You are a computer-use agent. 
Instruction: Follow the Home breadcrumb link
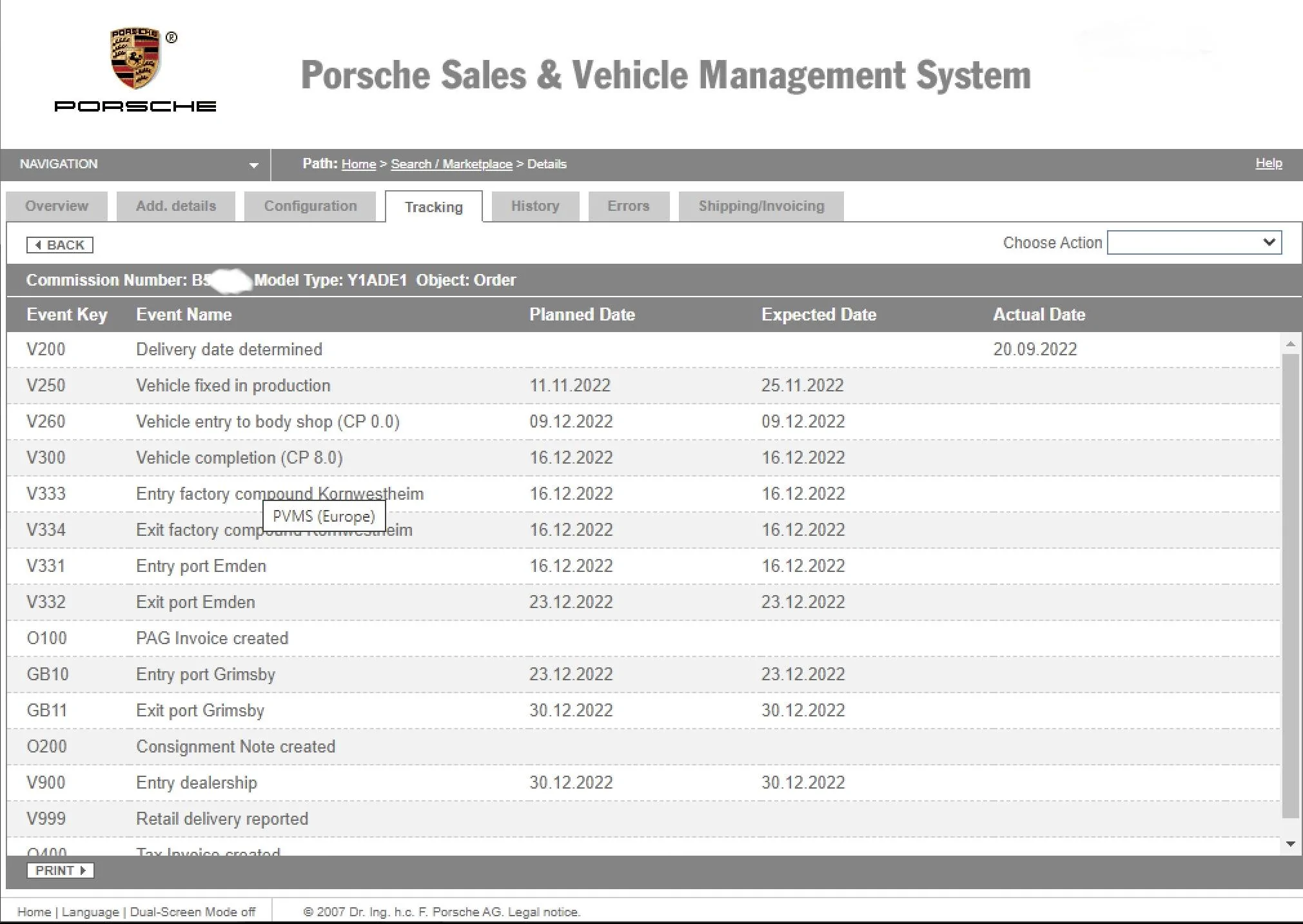click(358, 164)
